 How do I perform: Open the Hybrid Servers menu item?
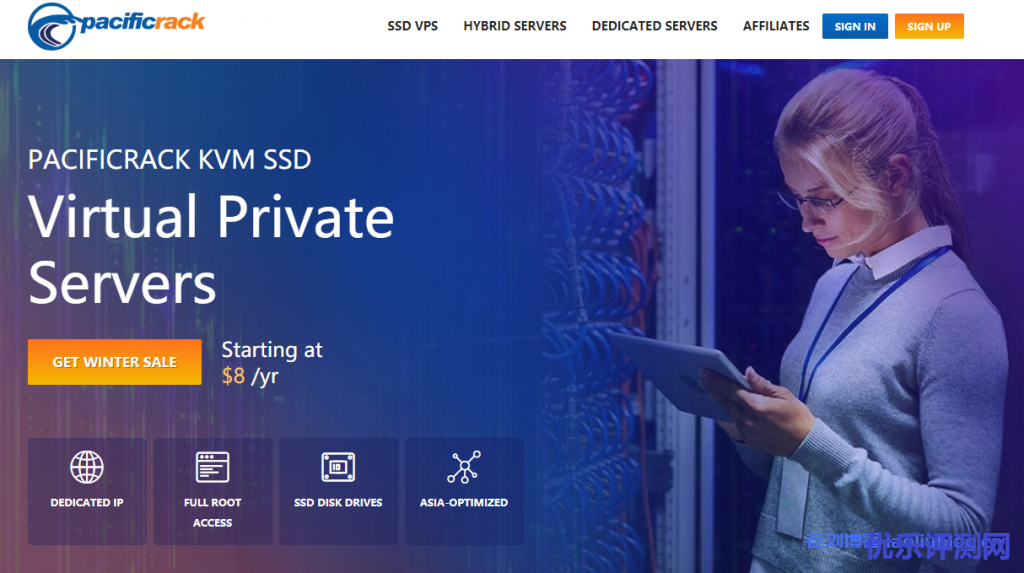pos(515,26)
